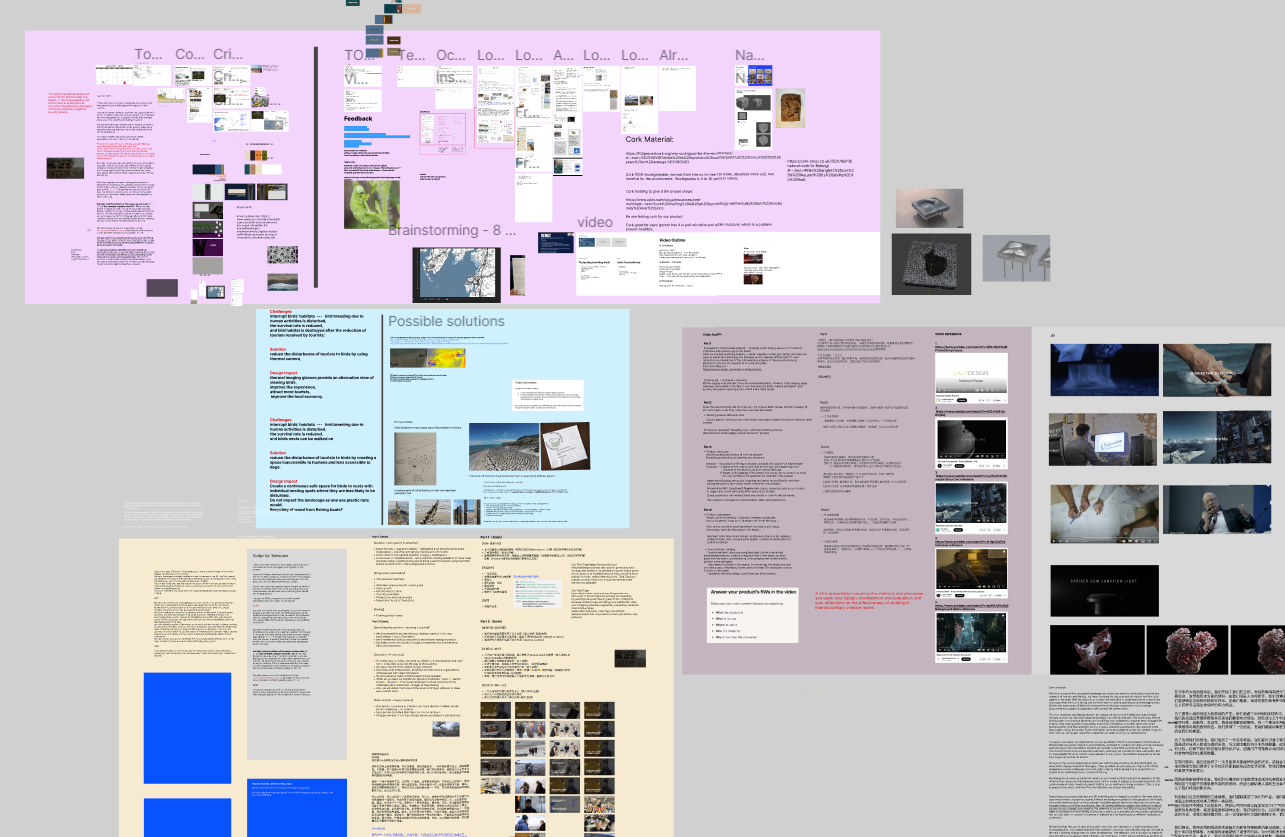Select the 'Te...' frame title
Viewport: 1285px width, 837px height.
(x=411, y=55)
